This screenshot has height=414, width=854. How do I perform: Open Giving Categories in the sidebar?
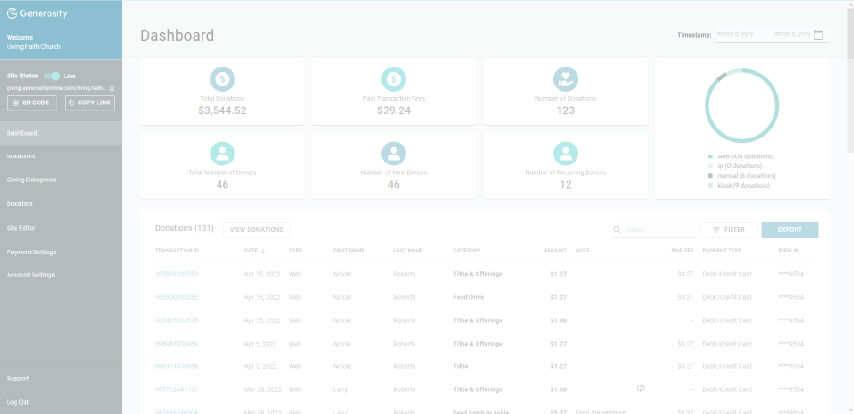pyautogui.click(x=31, y=179)
